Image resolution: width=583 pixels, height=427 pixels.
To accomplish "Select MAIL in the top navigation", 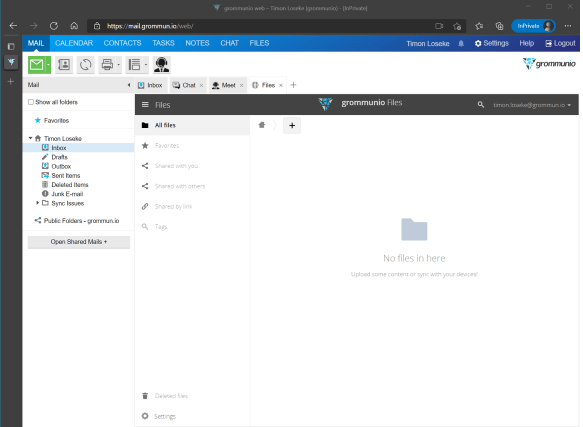I will (36, 43).
